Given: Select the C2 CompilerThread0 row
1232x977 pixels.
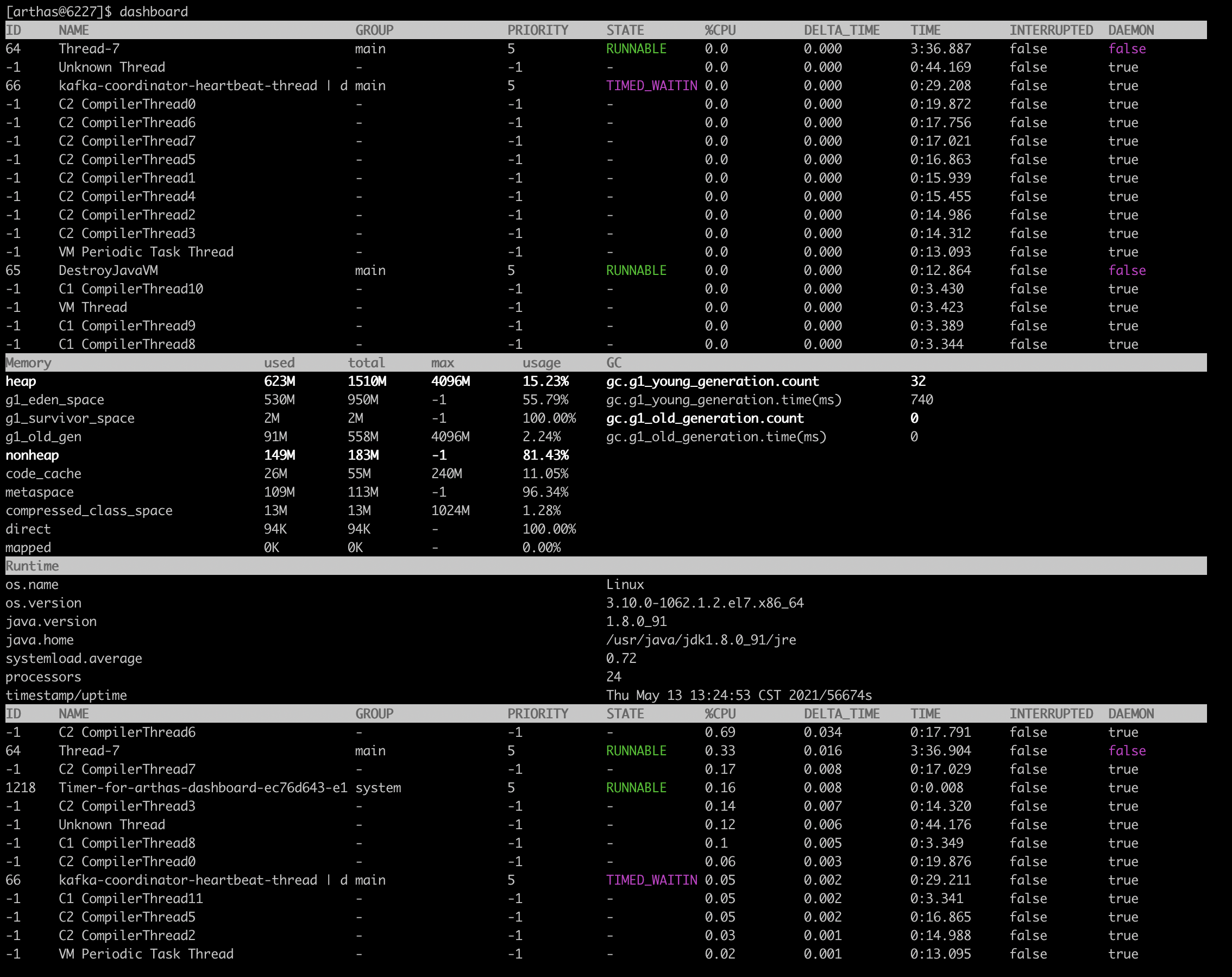Looking at the screenshot, I should point(128,103).
